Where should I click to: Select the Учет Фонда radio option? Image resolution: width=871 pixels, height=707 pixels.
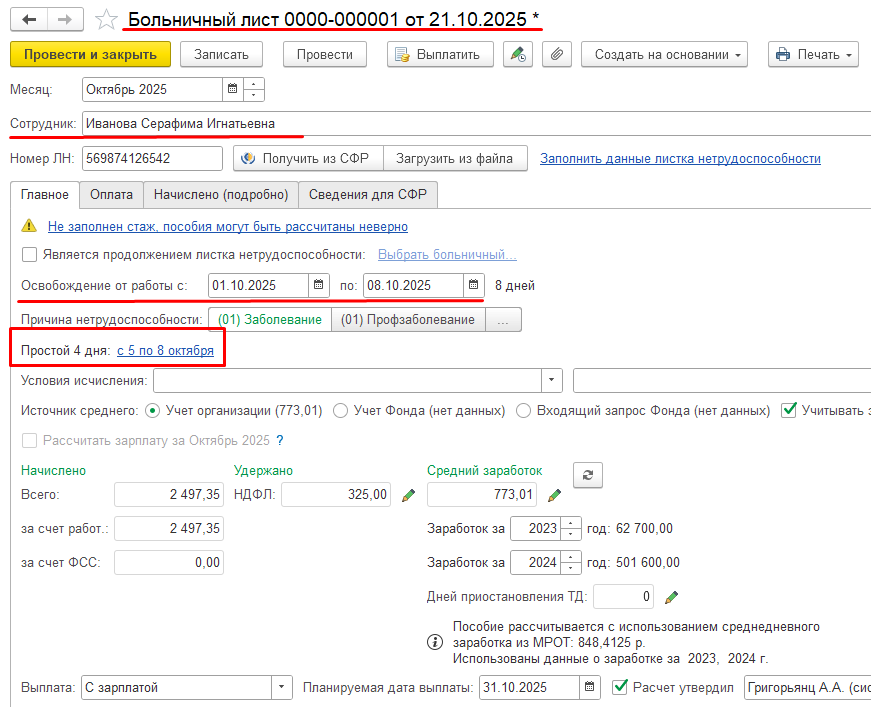[x=340, y=411]
